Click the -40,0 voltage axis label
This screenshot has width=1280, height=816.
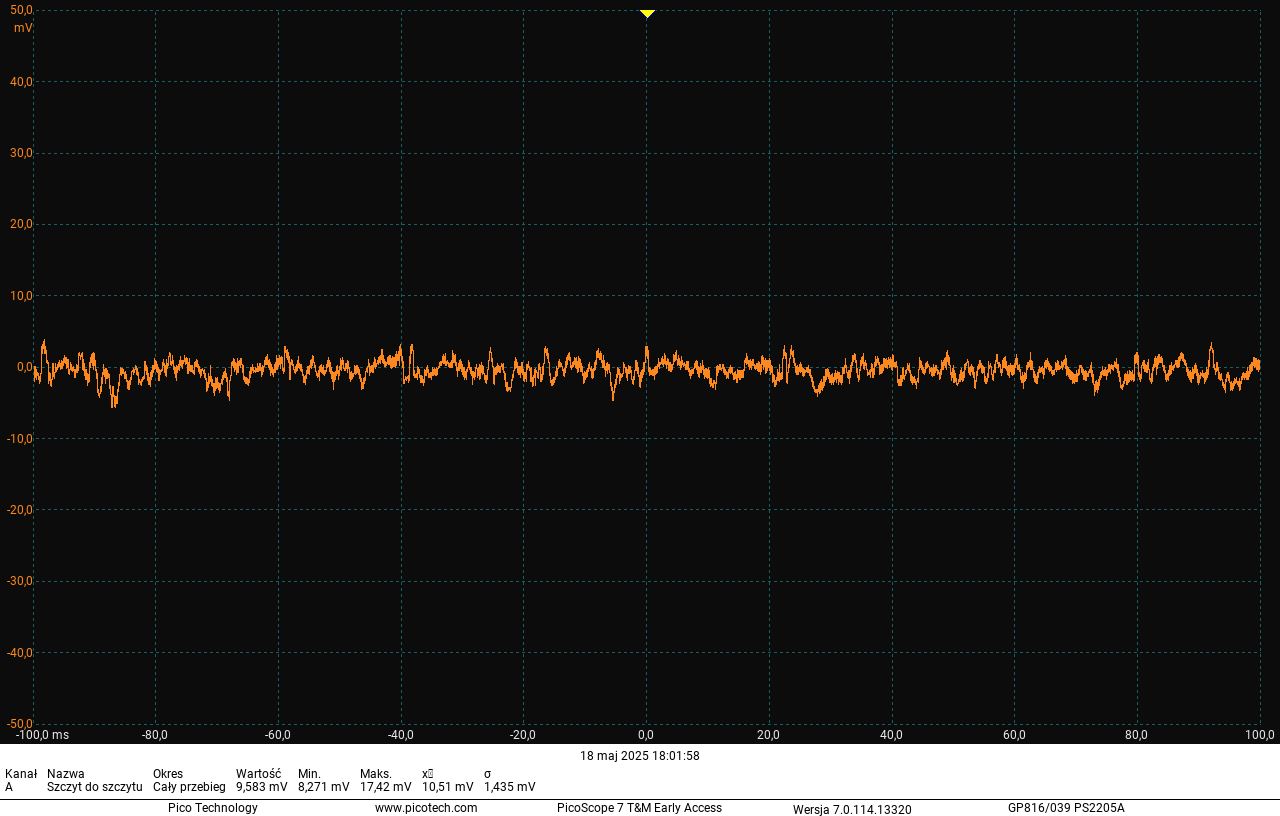[20, 653]
